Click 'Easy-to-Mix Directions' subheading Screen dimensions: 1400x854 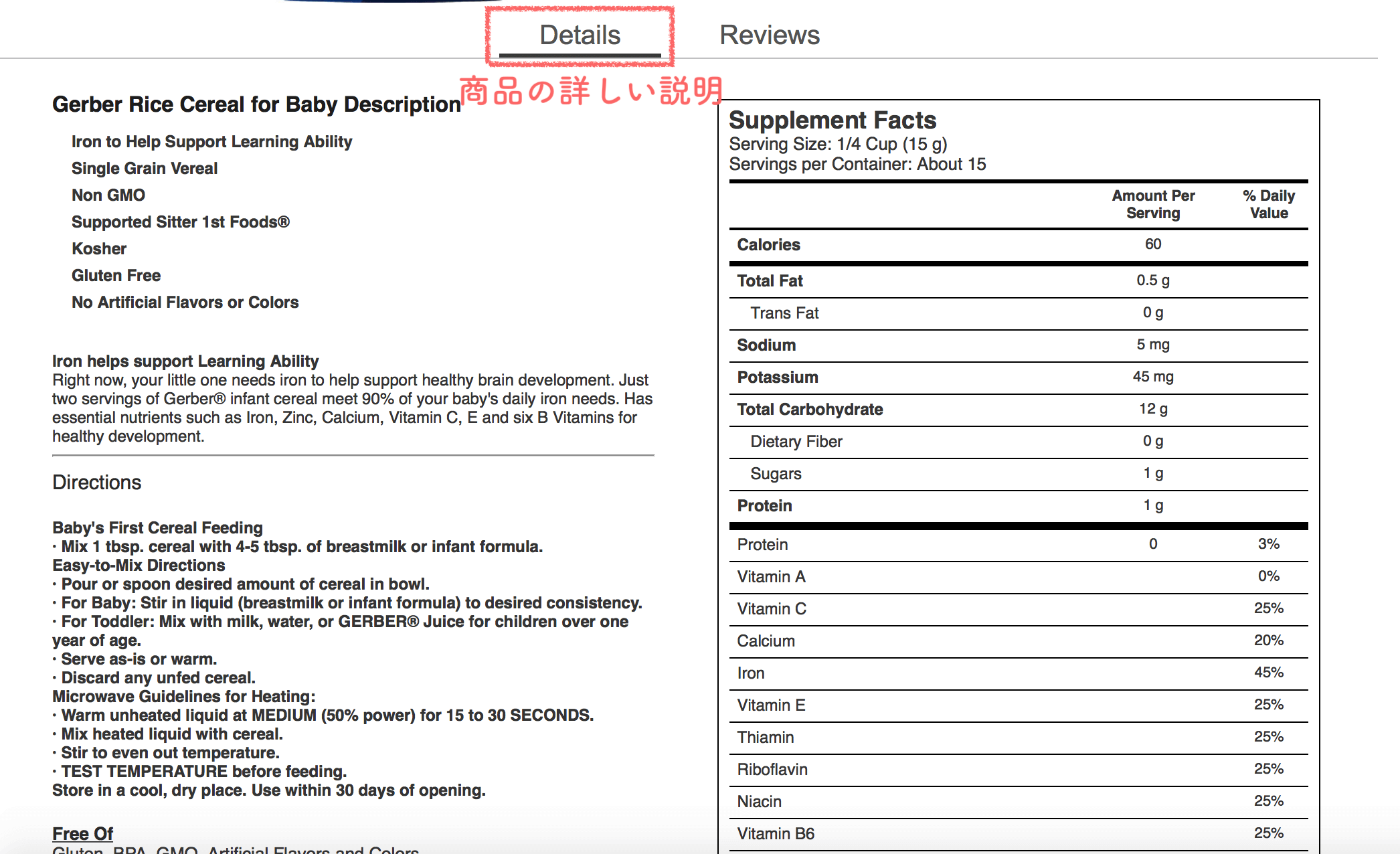click(x=139, y=566)
